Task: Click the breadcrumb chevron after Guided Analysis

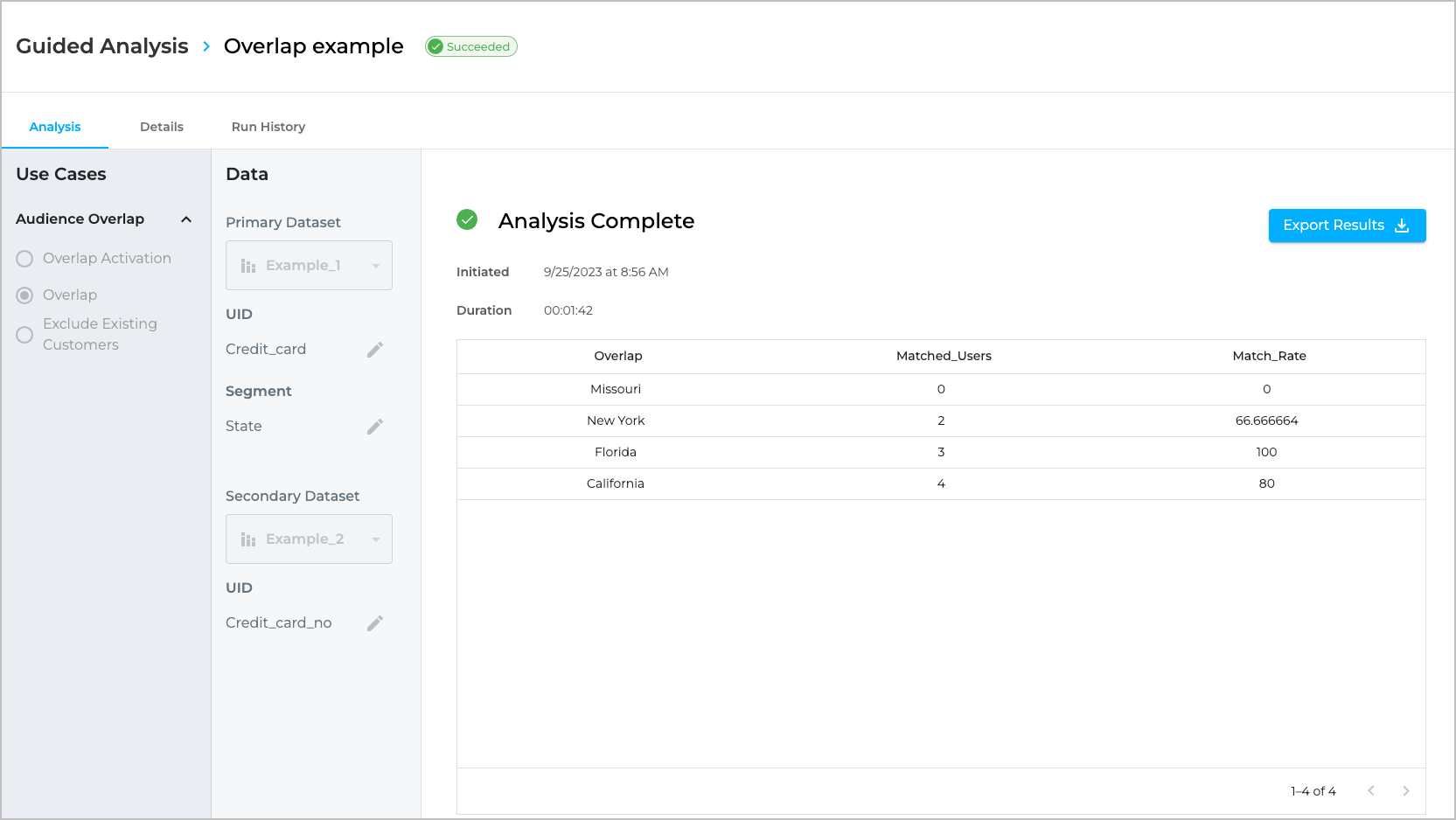Action: (x=206, y=46)
